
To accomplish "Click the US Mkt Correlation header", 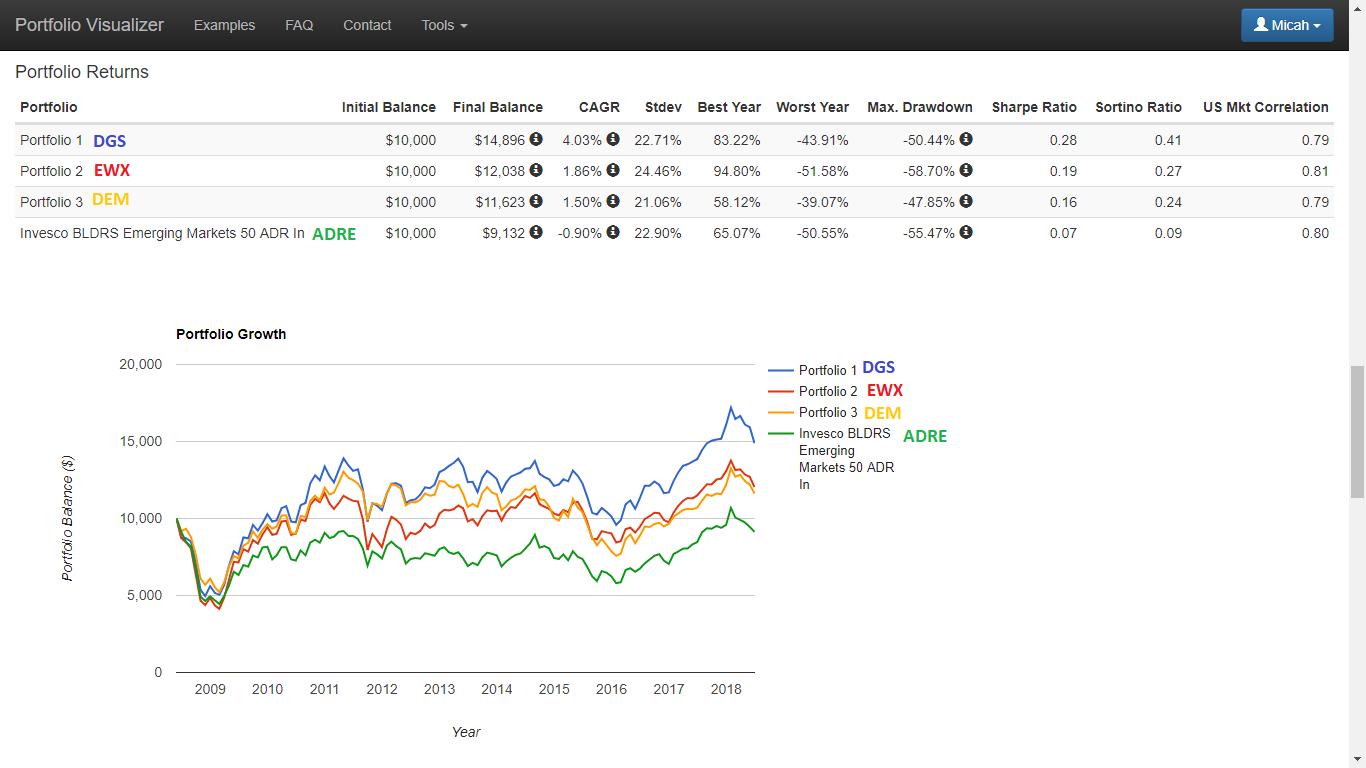I will (1266, 107).
